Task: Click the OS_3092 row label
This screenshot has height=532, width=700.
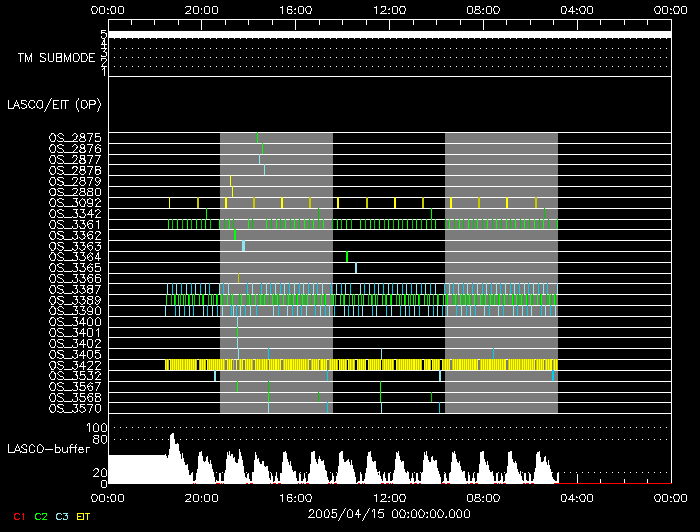Action: coord(75,203)
